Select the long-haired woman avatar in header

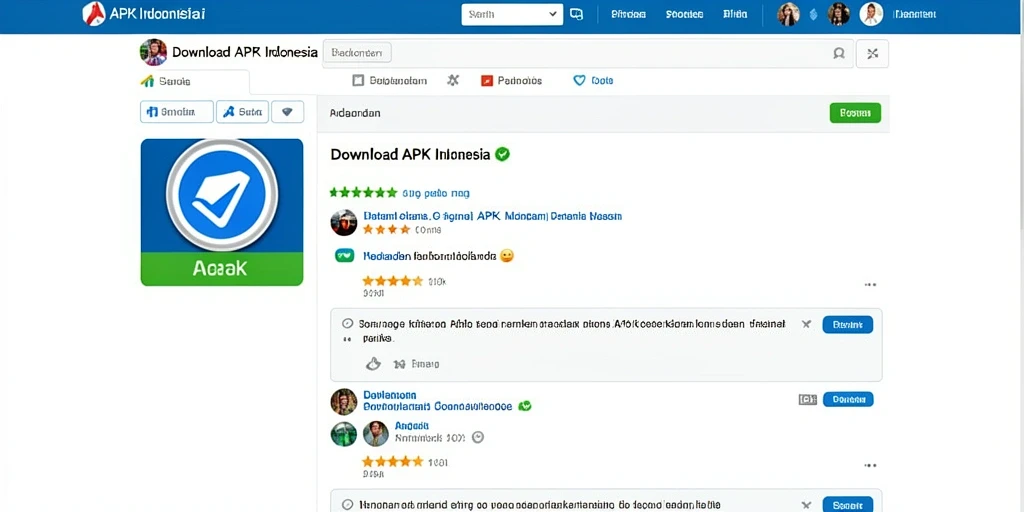coord(788,14)
